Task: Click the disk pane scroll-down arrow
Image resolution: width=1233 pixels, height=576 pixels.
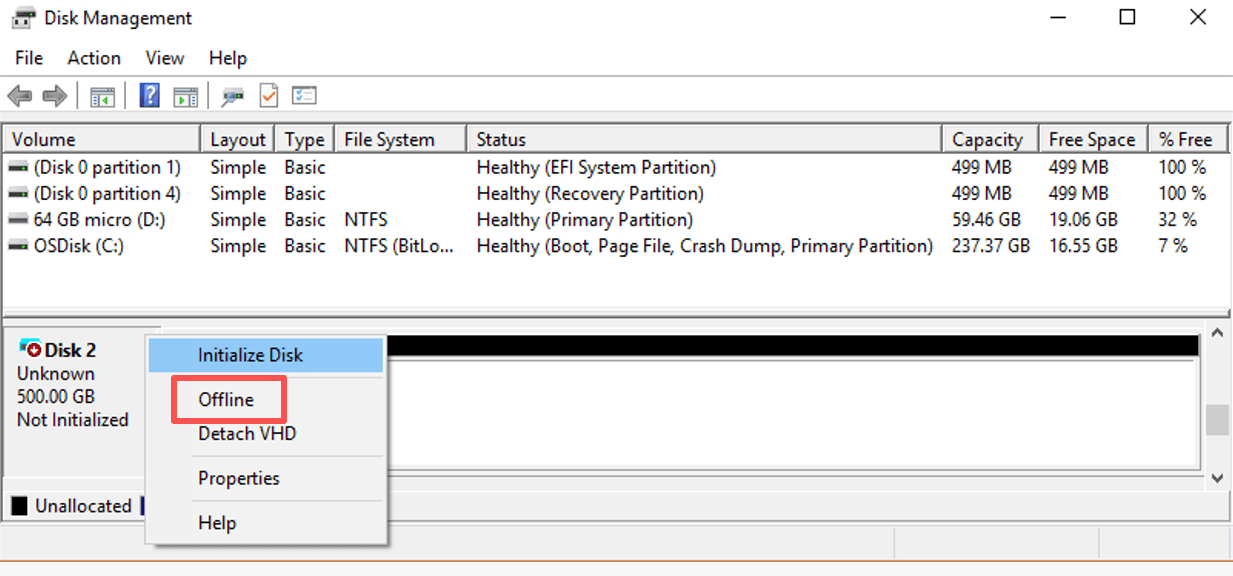Action: tap(1217, 478)
